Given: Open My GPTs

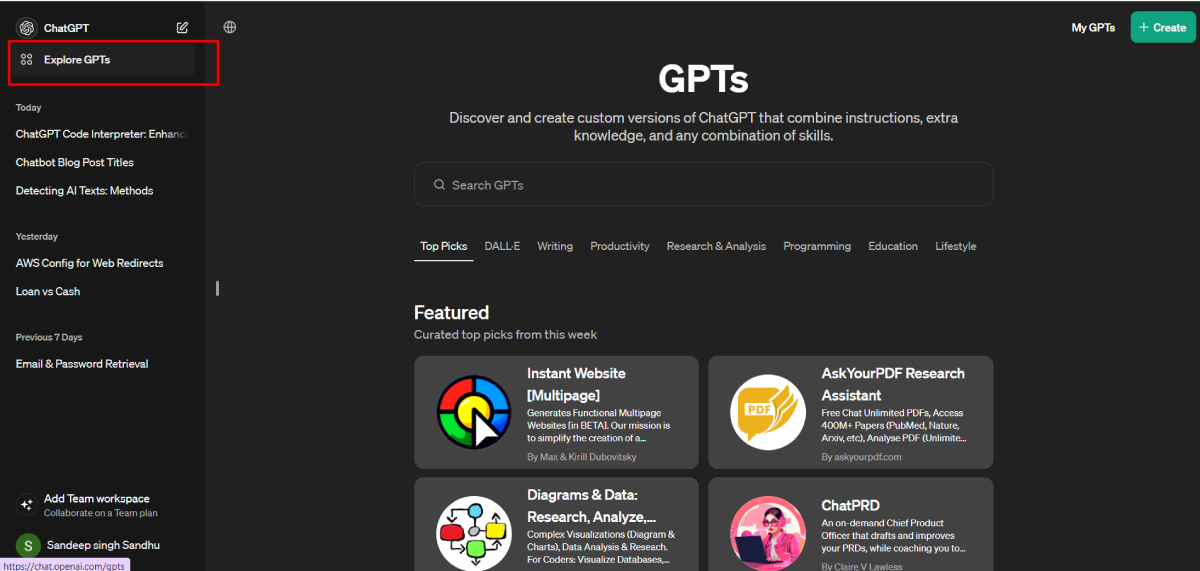Looking at the screenshot, I should coord(1093,27).
